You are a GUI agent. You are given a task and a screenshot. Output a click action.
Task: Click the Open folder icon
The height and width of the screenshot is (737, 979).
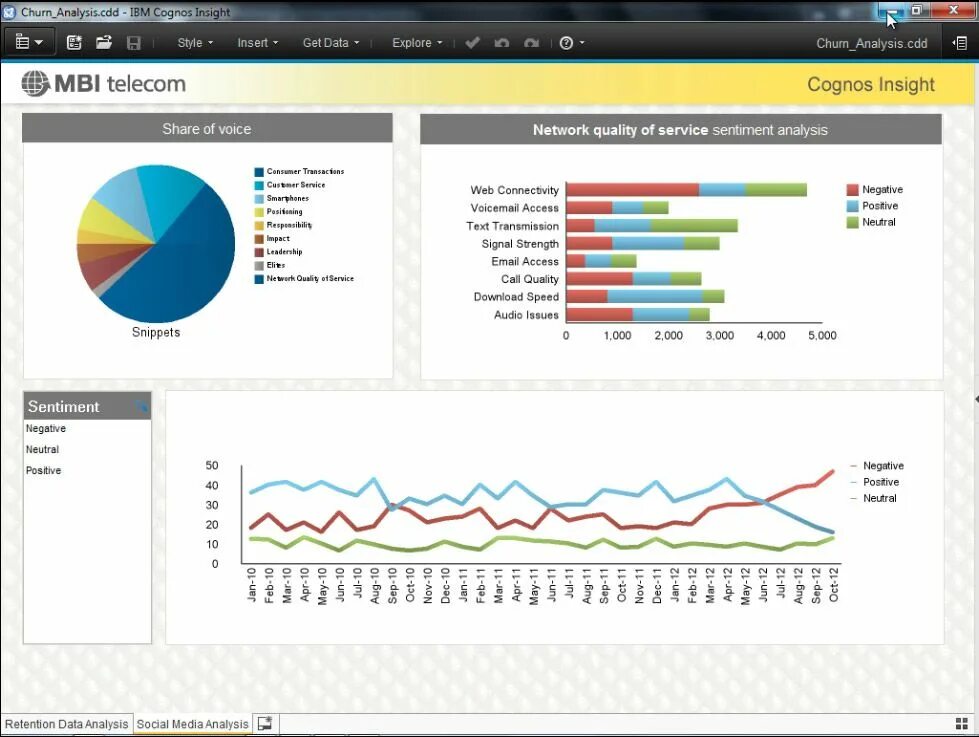pyautogui.click(x=104, y=42)
